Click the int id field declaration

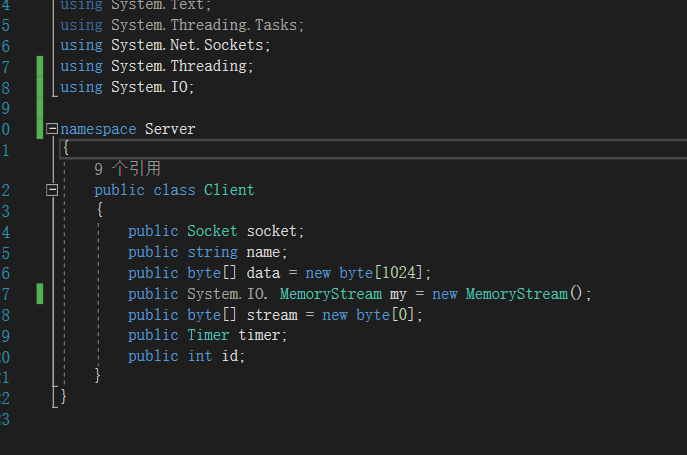(186, 356)
